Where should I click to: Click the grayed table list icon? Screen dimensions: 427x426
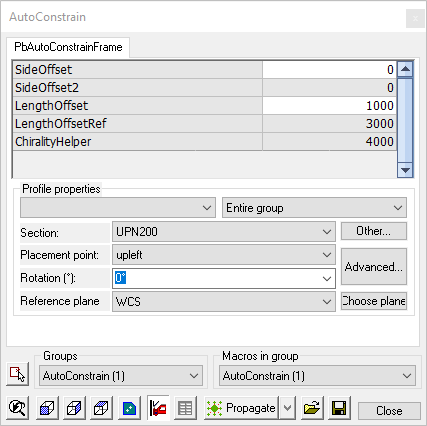point(185,408)
